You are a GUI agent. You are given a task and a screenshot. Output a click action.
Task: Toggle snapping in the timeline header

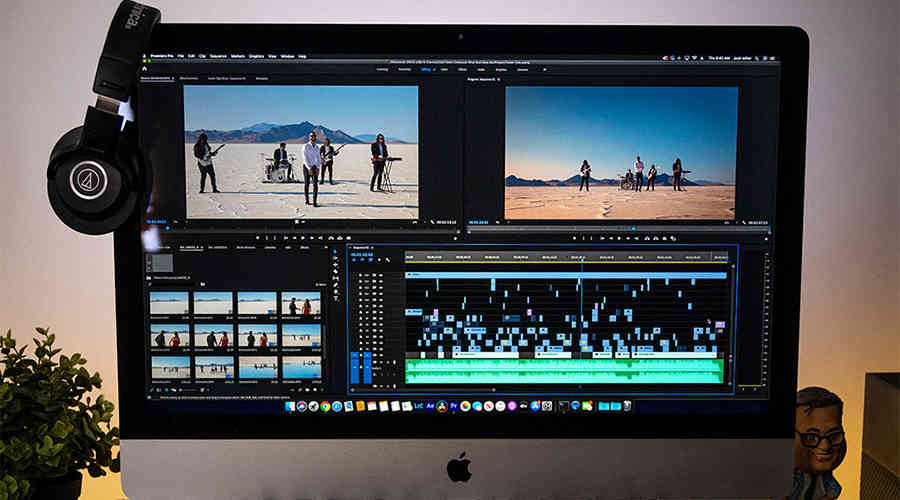(362, 258)
